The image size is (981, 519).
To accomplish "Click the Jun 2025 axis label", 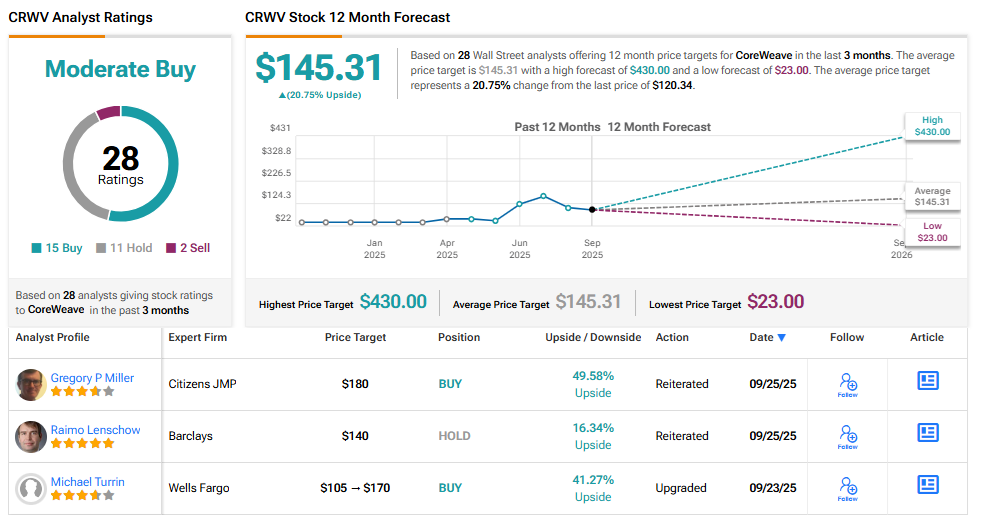I will pos(519,249).
